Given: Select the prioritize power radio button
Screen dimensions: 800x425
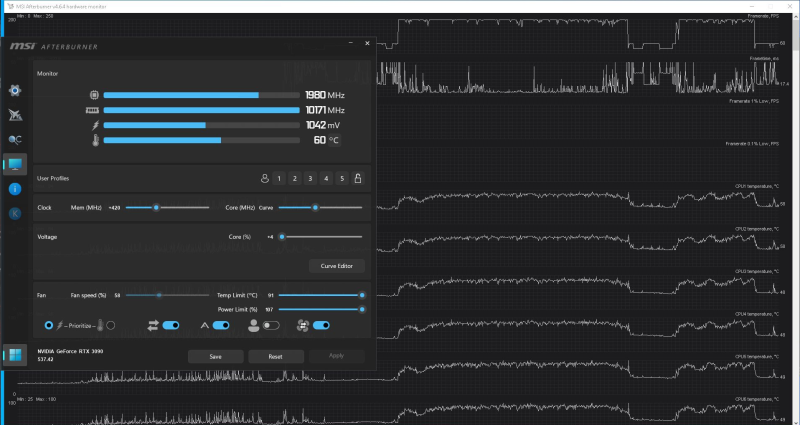Looking at the screenshot, I should point(48,325).
